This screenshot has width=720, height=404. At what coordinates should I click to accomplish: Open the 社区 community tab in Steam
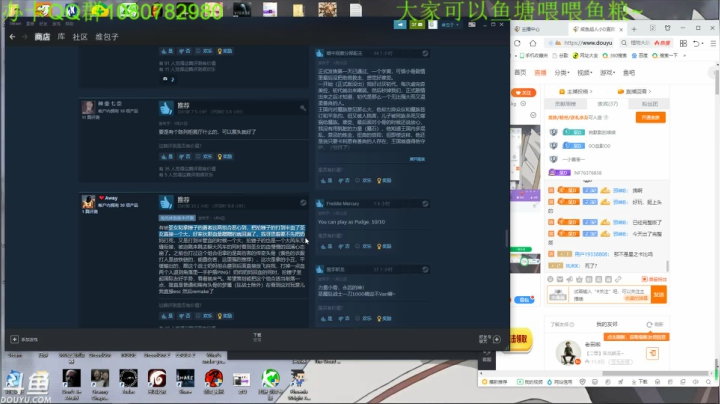click(x=80, y=37)
